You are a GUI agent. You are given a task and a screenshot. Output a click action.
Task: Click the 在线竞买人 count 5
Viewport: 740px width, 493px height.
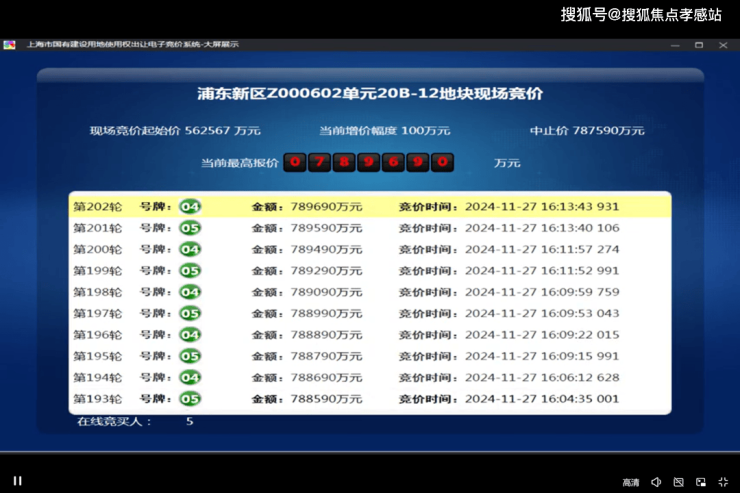click(189, 421)
